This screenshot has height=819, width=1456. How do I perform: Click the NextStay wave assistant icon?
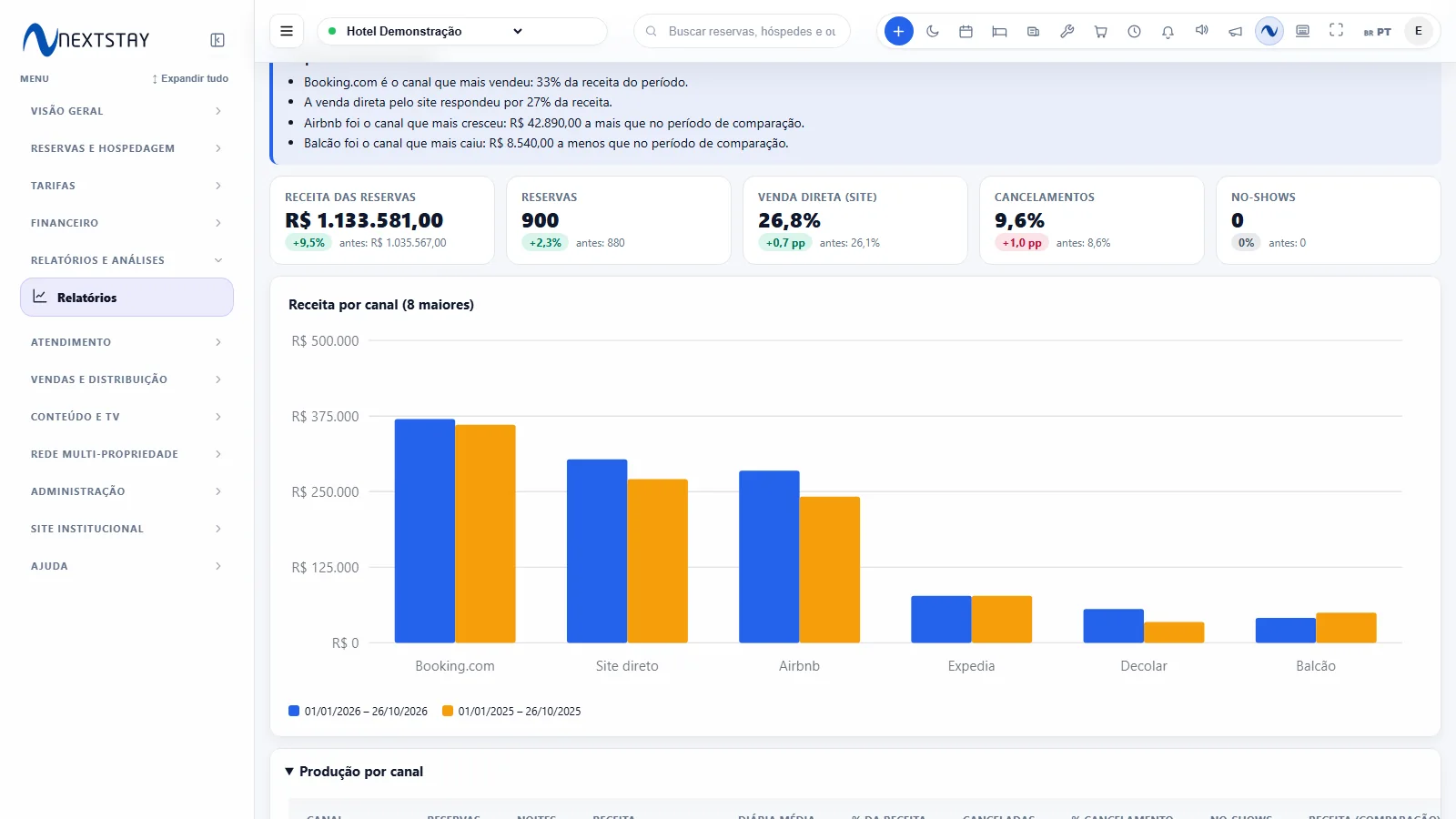point(1269,31)
